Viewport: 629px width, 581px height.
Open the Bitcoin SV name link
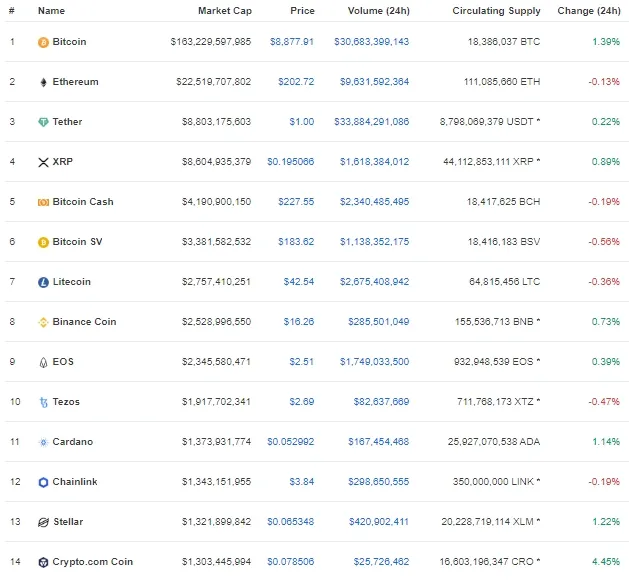point(77,242)
